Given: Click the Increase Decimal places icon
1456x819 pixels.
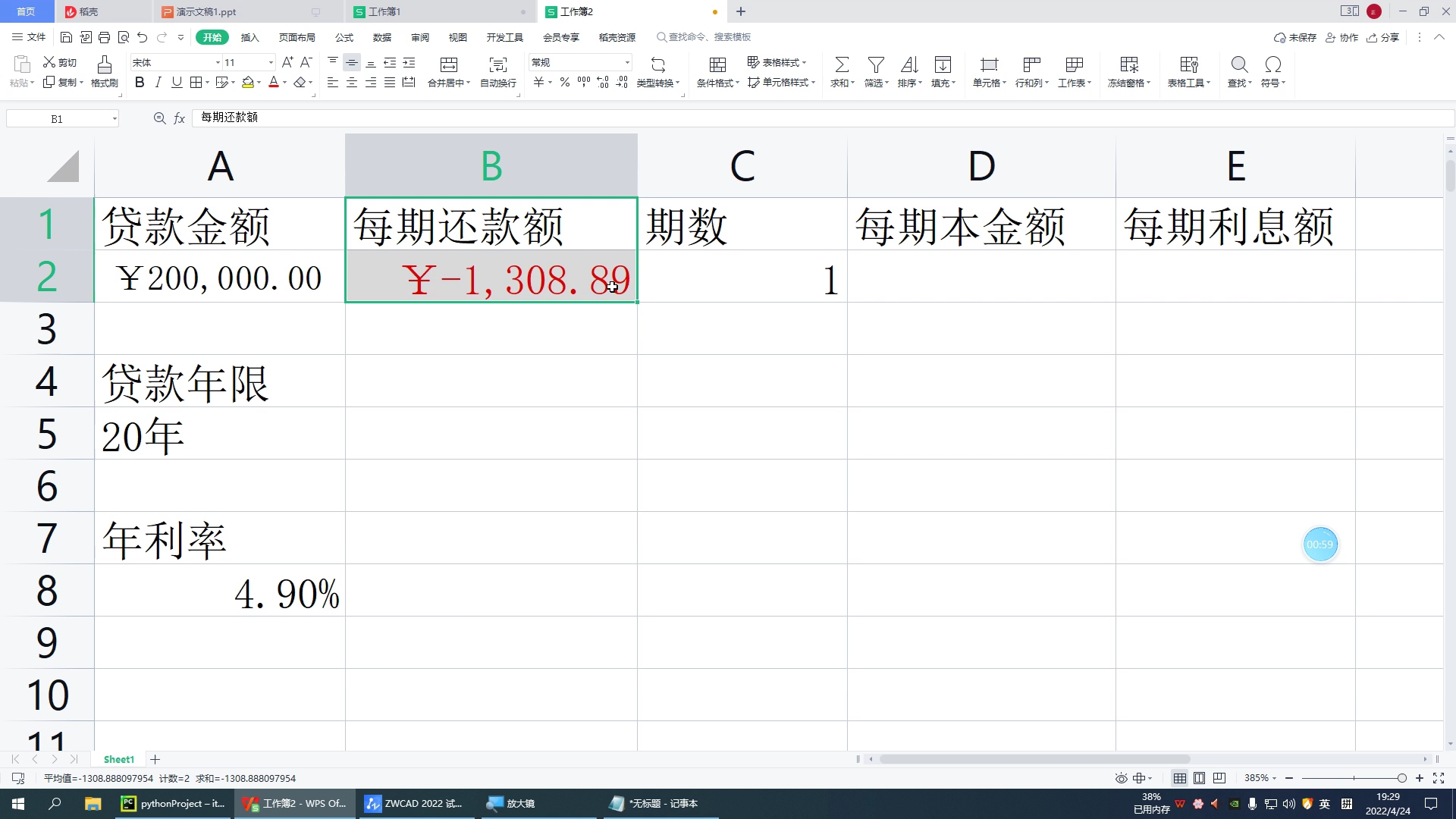Looking at the screenshot, I should coord(603,83).
